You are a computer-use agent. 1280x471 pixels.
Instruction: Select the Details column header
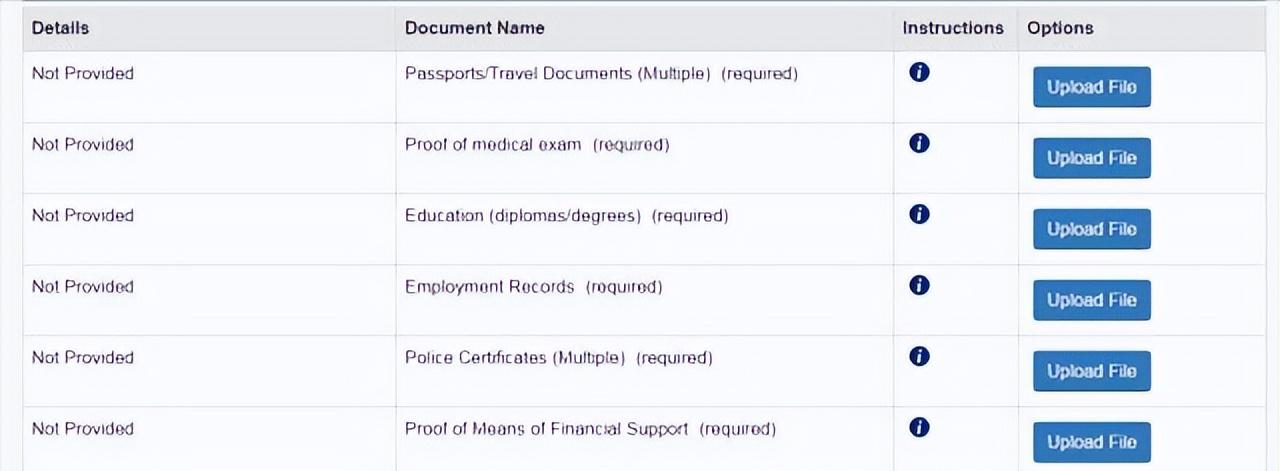[x=60, y=28]
